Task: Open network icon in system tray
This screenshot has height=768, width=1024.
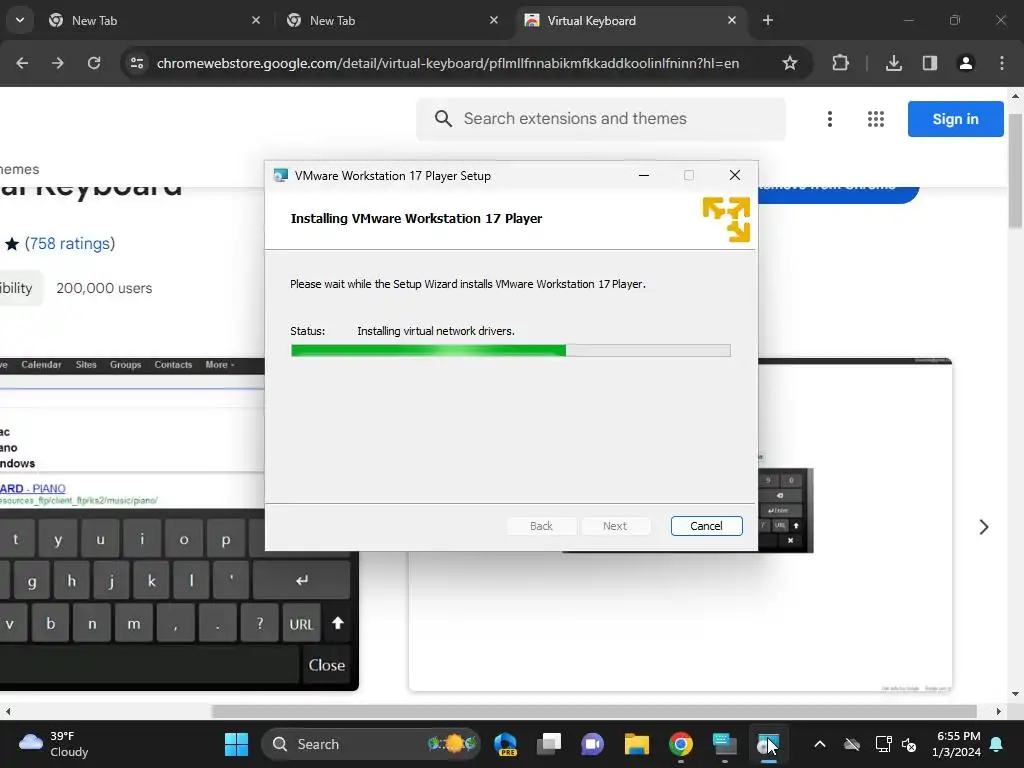Action: coord(883,744)
